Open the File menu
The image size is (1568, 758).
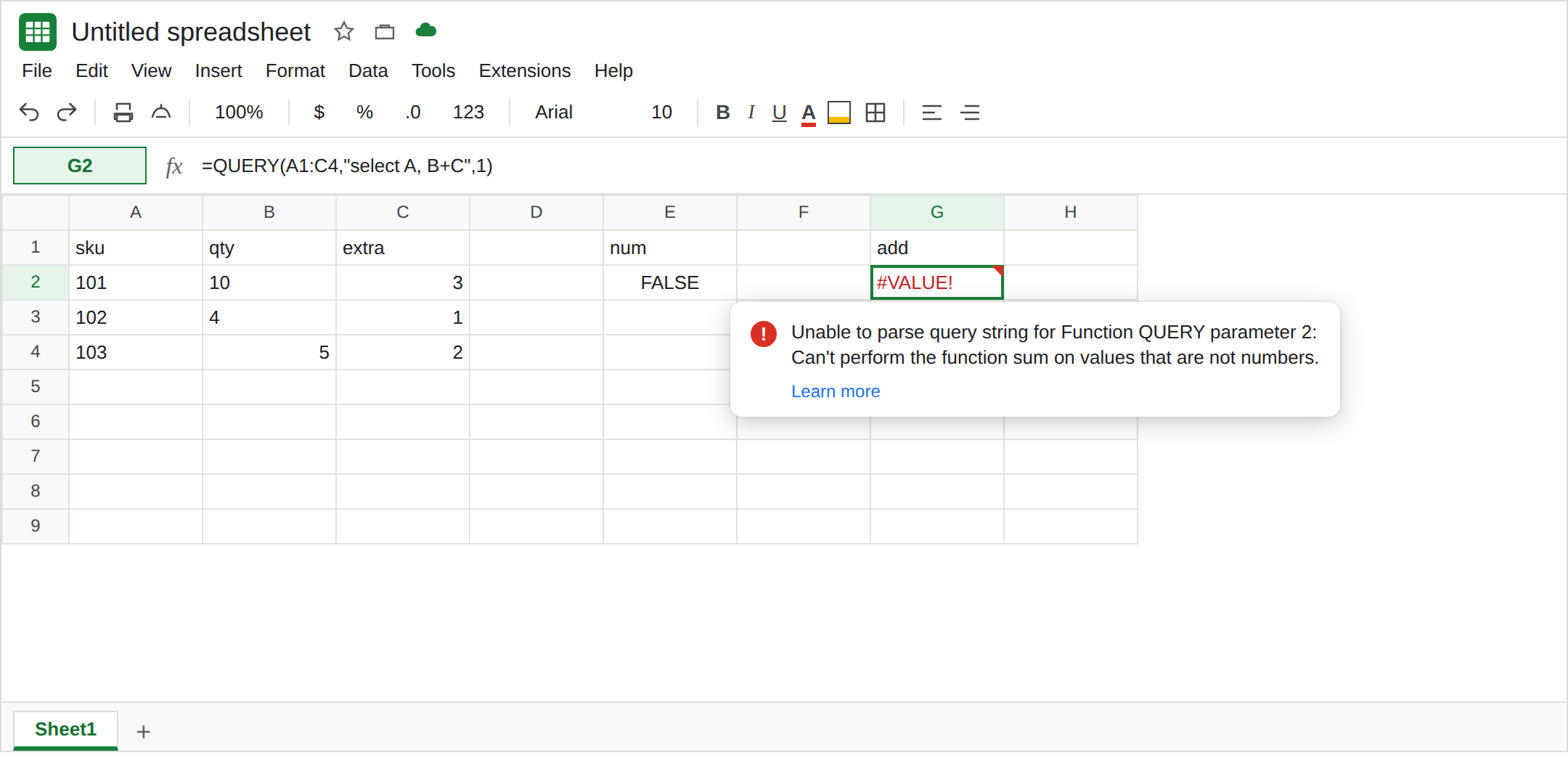(x=37, y=70)
